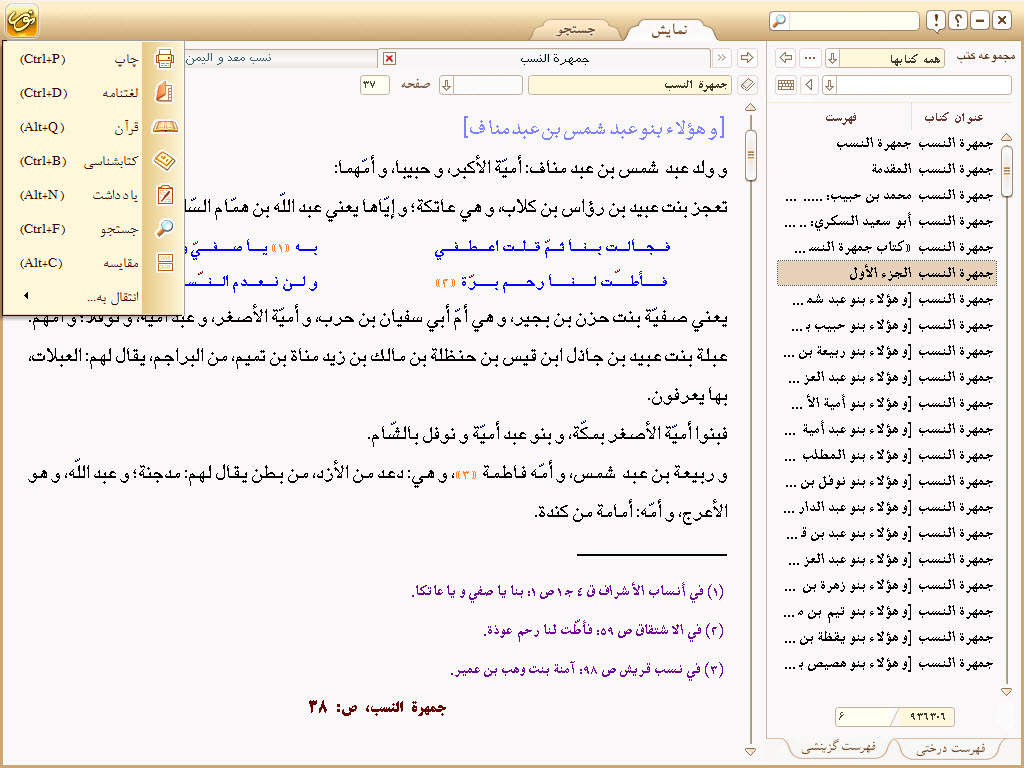Select the محمد بن حبيب row
The width and height of the screenshot is (1024, 768).
pos(887,195)
